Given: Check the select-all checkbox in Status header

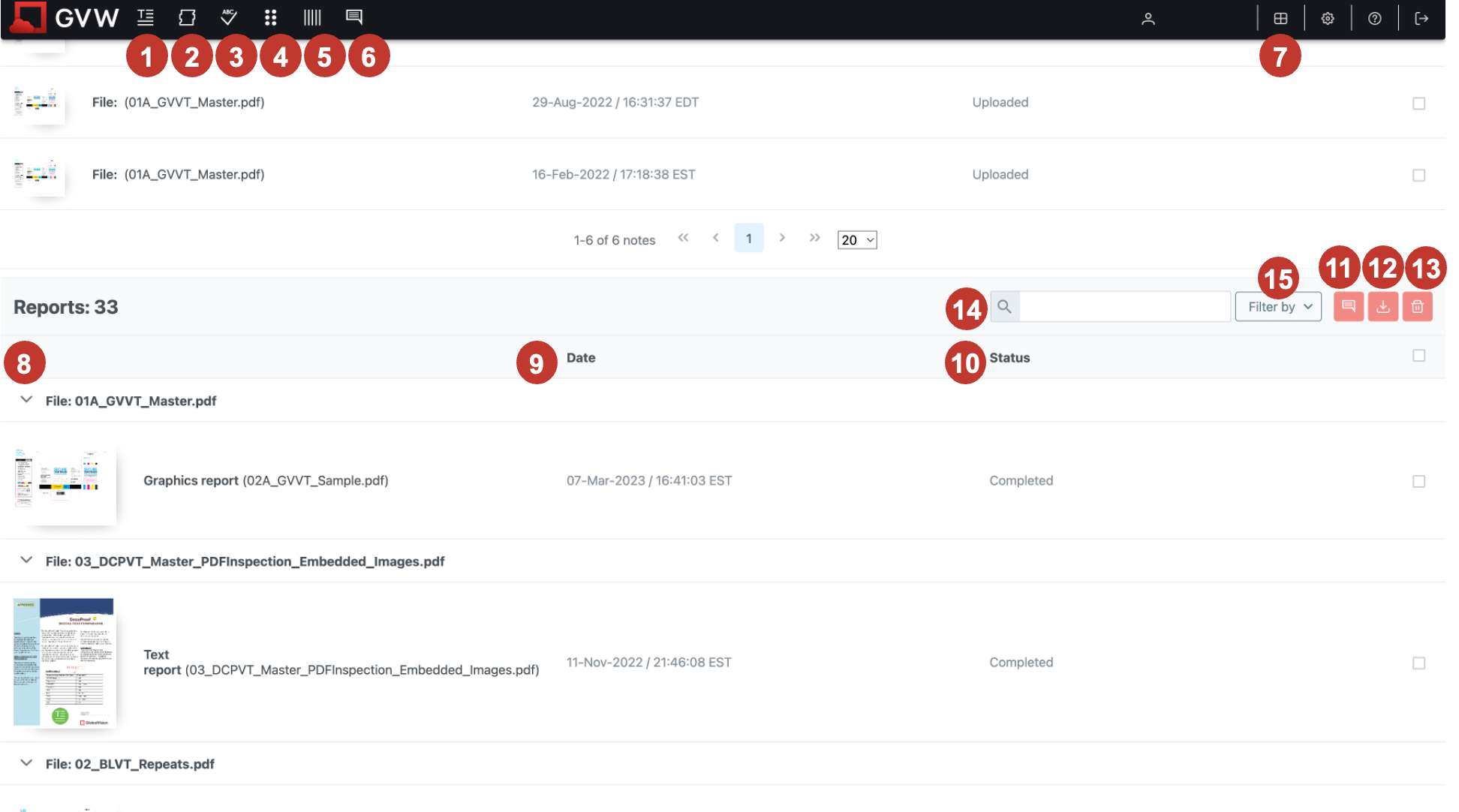Looking at the screenshot, I should pyautogui.click(x=1418, y=356).
